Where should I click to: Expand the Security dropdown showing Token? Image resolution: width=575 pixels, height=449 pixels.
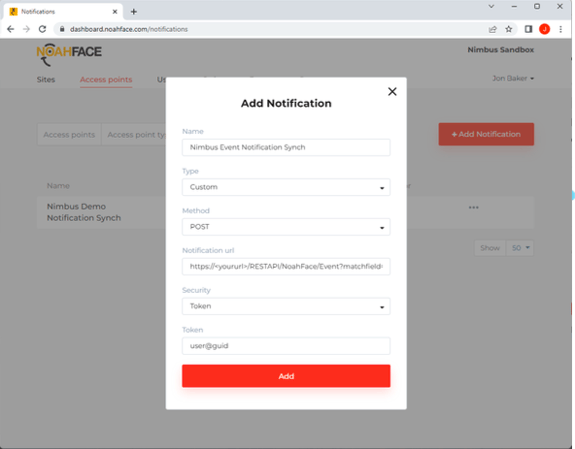click(286, 306)
